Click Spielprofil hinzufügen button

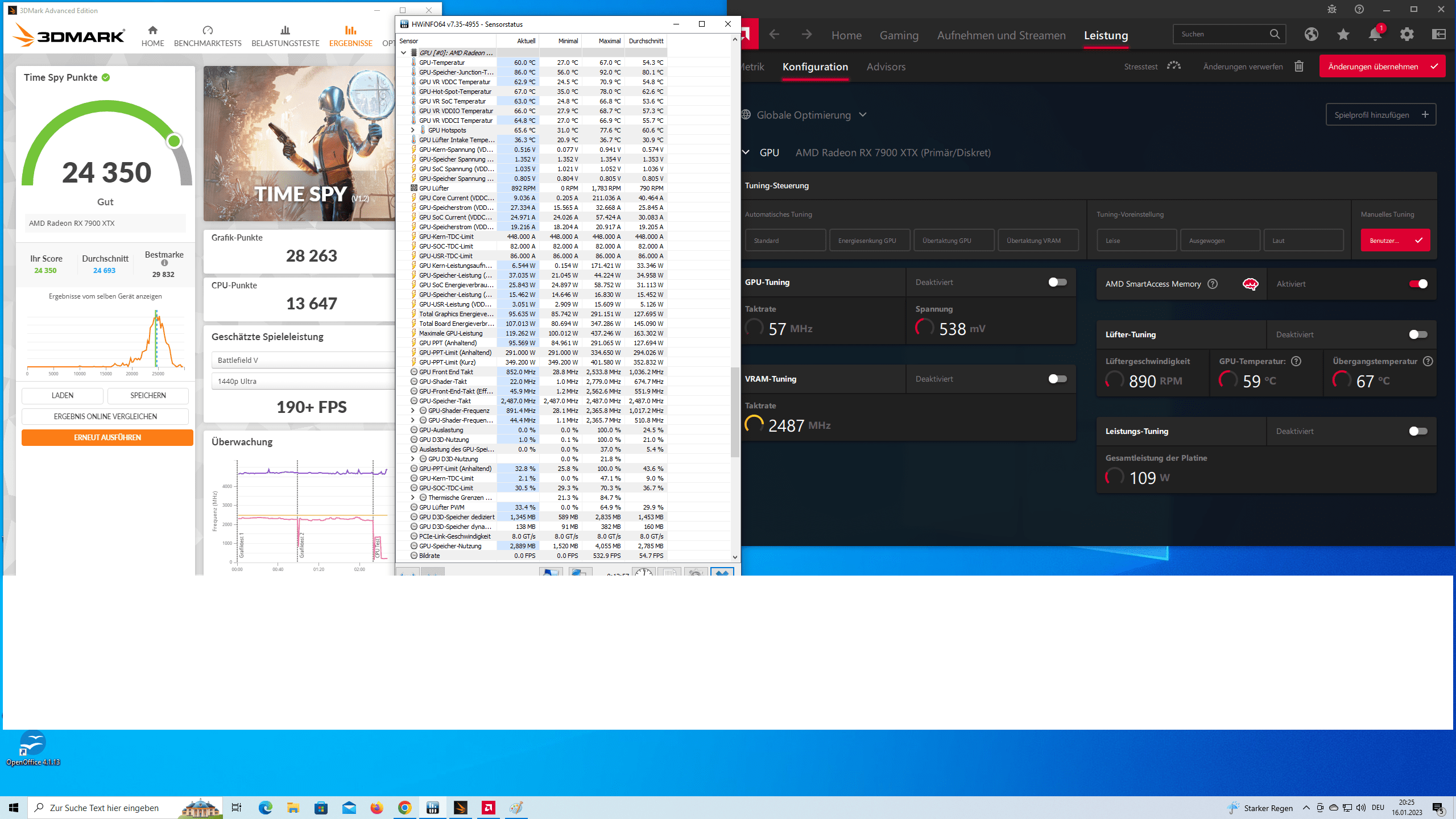1381,114
